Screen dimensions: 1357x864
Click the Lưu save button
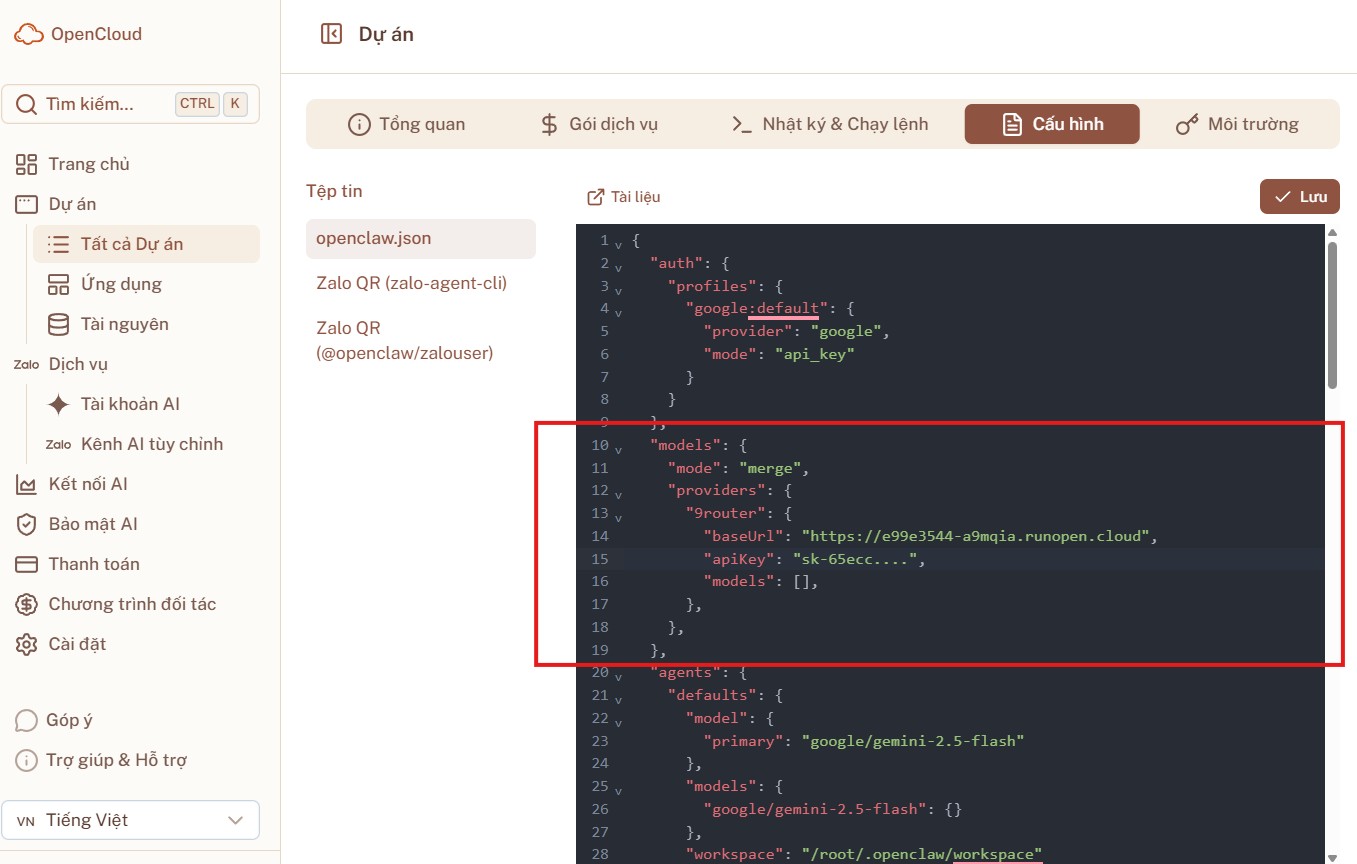click(1299, 197)
